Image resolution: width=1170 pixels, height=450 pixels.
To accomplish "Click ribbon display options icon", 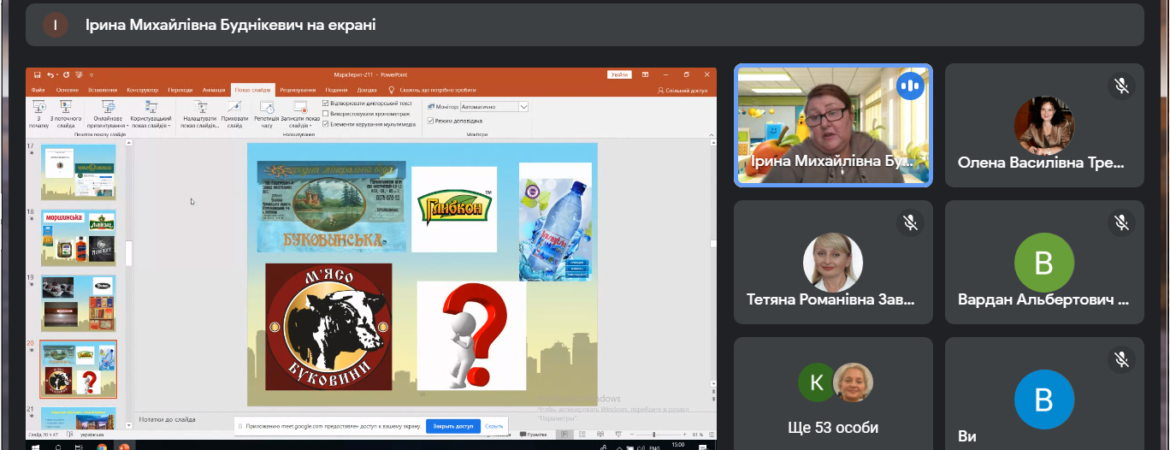I will pyautogui.click(x=645, y=75).
